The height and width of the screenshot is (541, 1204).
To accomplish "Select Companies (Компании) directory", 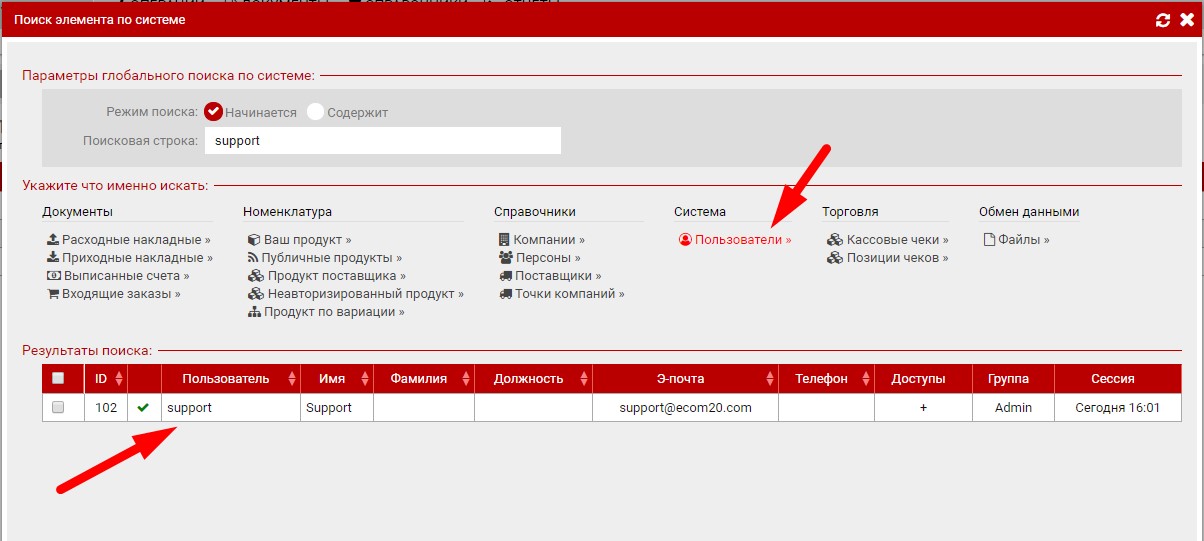I will pyautogui.click(x=541, y=240).
